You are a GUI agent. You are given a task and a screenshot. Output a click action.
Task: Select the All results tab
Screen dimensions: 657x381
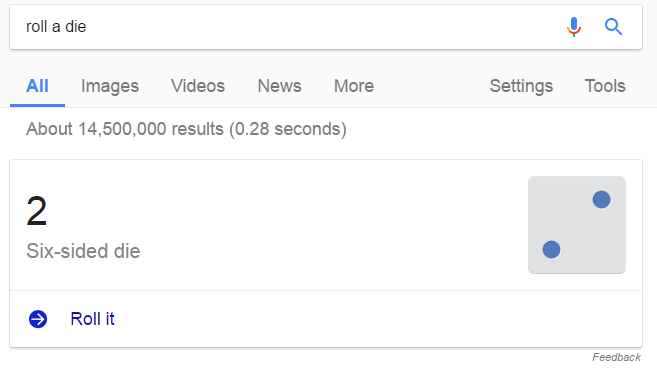click(x=37, y=86)
